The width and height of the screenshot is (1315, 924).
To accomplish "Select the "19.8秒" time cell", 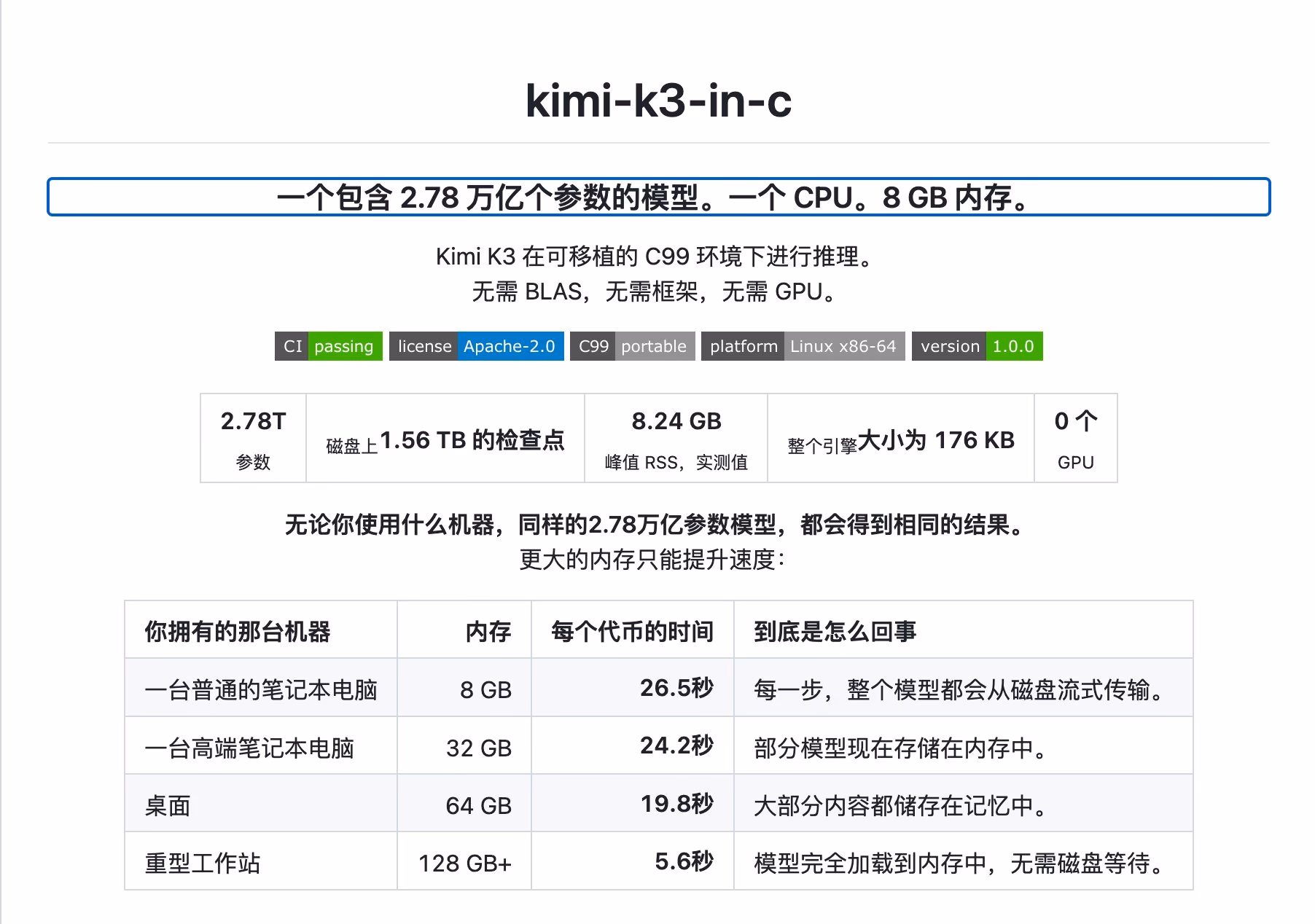I will tap(633, 804).
